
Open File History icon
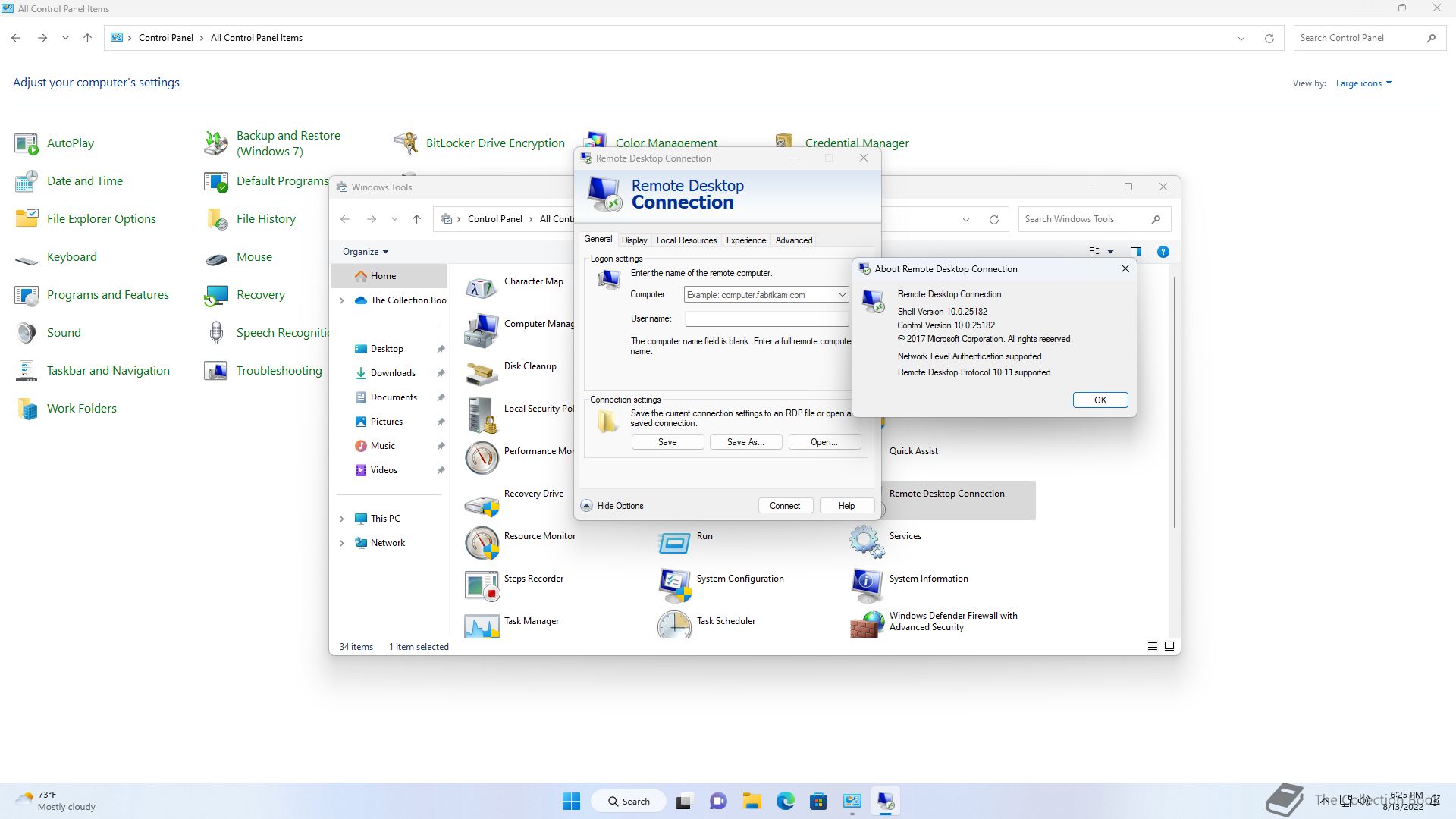click(x=216, y=219)
